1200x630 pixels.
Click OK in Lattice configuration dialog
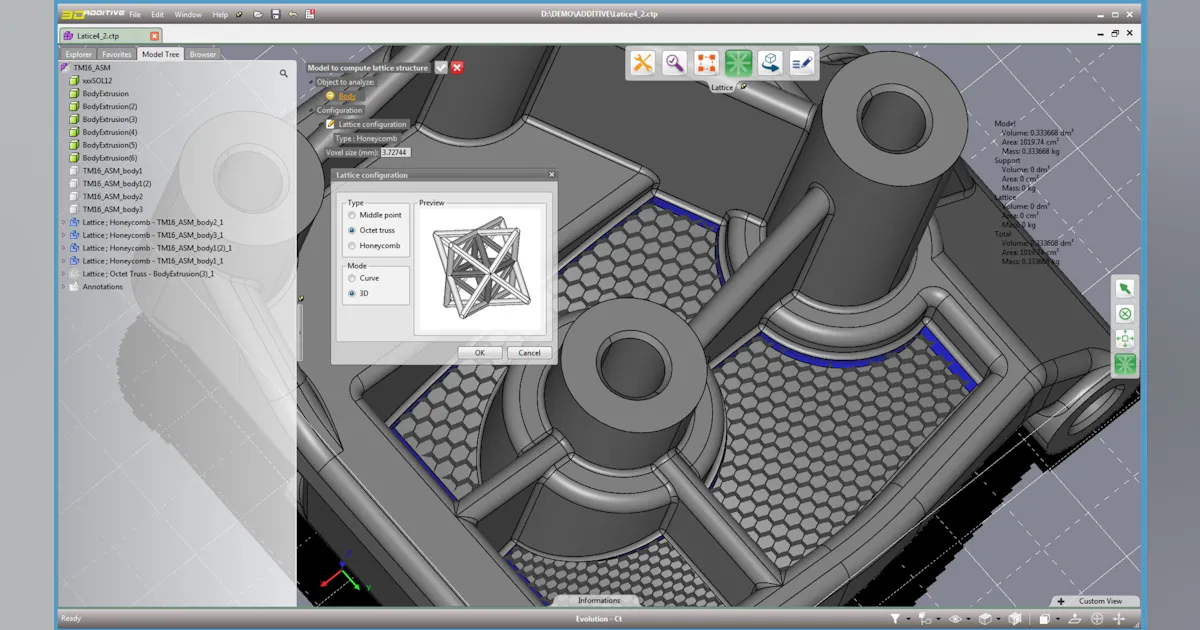coord(480,352)
